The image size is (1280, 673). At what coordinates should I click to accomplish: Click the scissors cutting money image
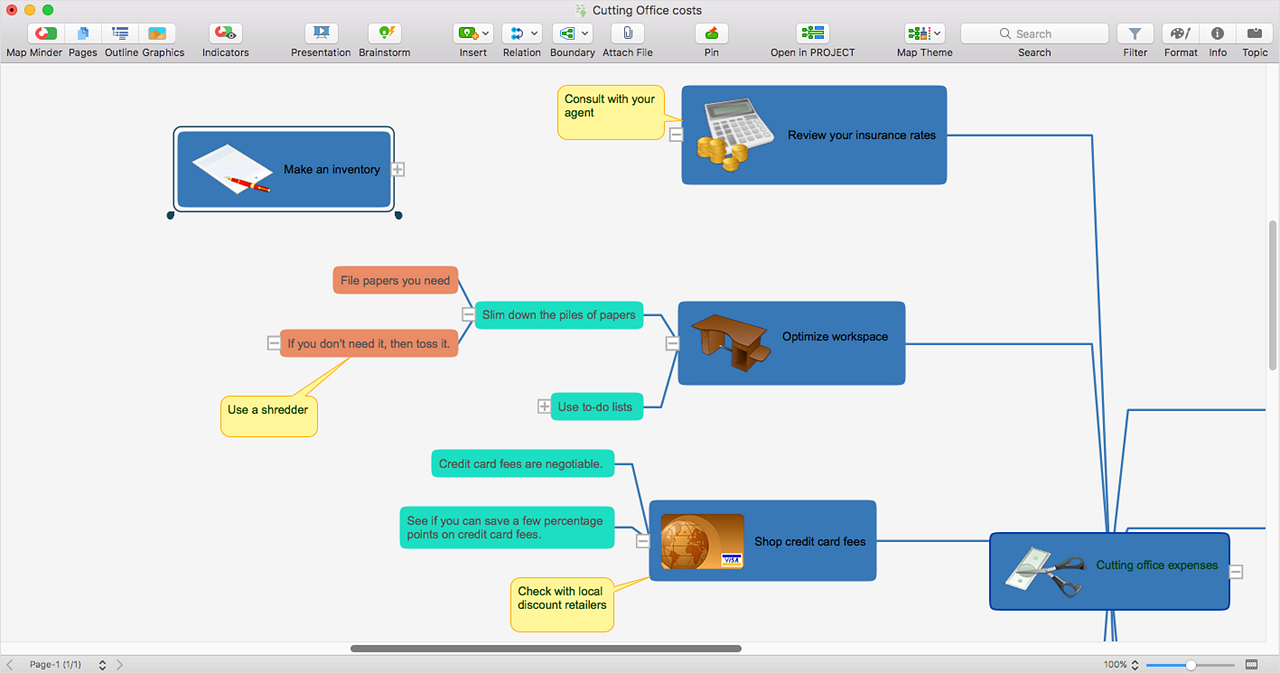(x=1045, y=572)
